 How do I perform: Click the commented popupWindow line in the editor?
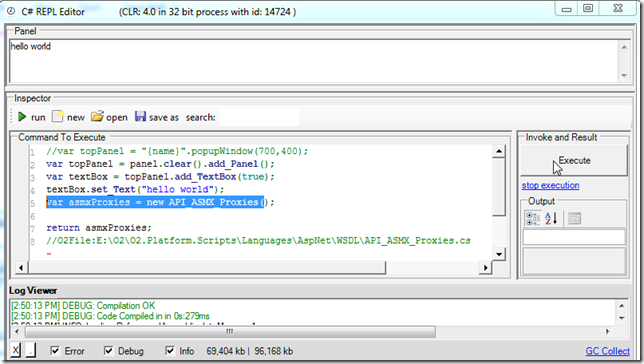pyautogui.click(x=177, y=151)
